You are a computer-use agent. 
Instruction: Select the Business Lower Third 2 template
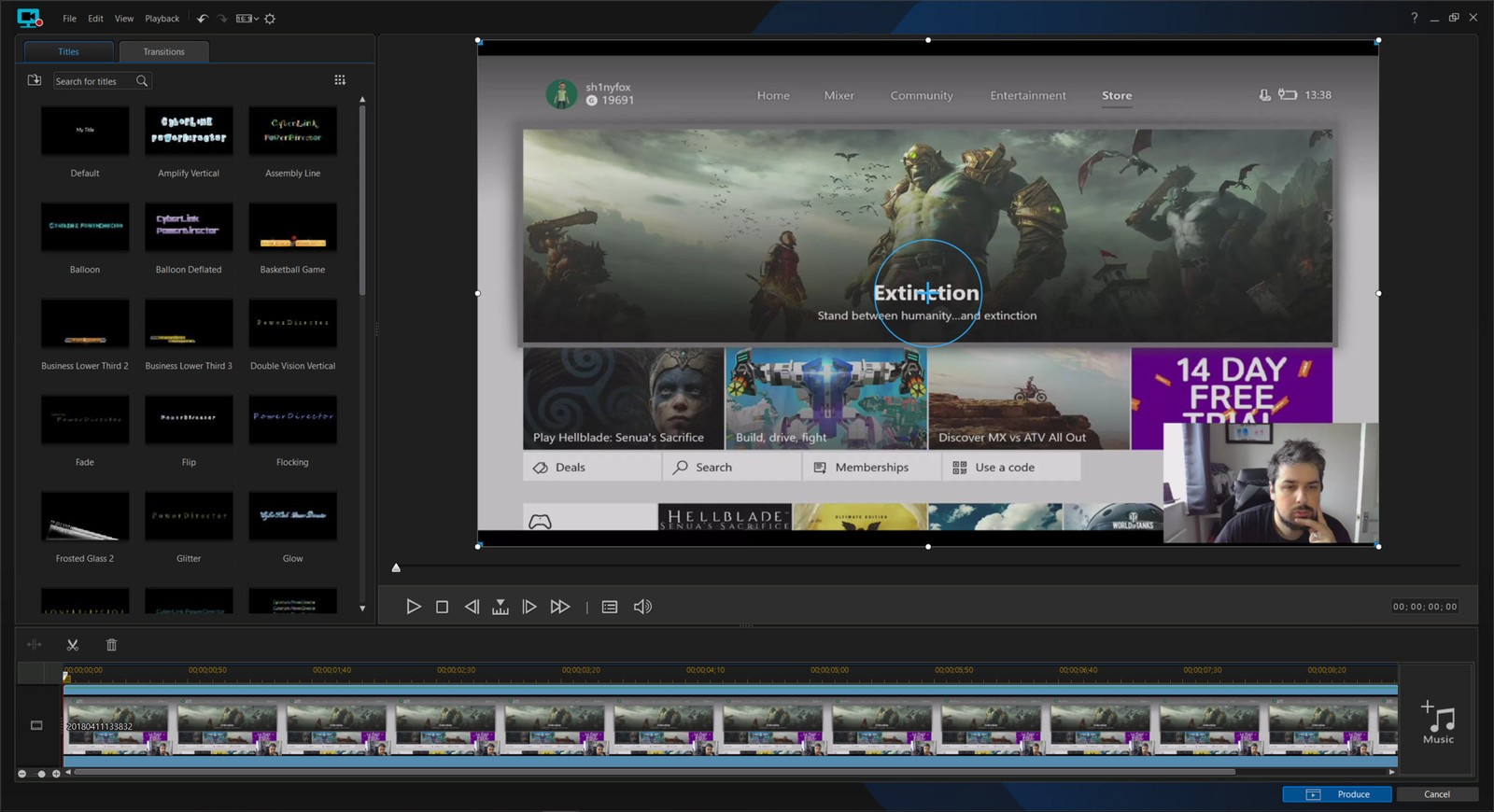point(85,333)
